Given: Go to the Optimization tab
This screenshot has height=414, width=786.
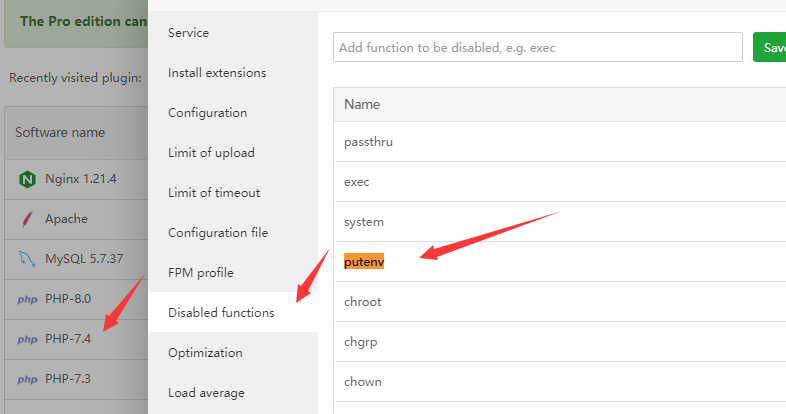Looking at the screenshot, I should (205, 353).
